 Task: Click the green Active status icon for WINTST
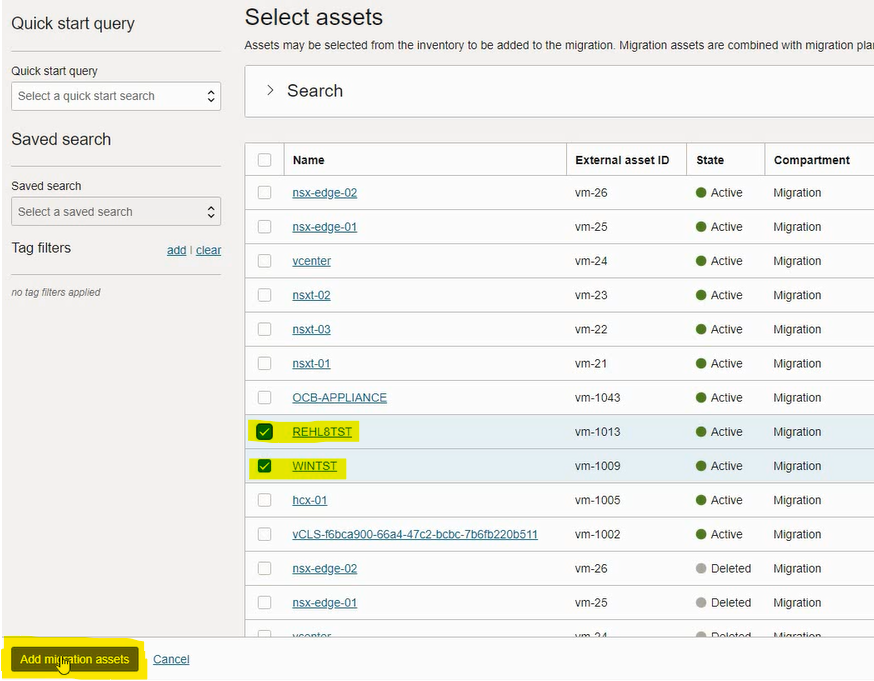click(701, 466)
